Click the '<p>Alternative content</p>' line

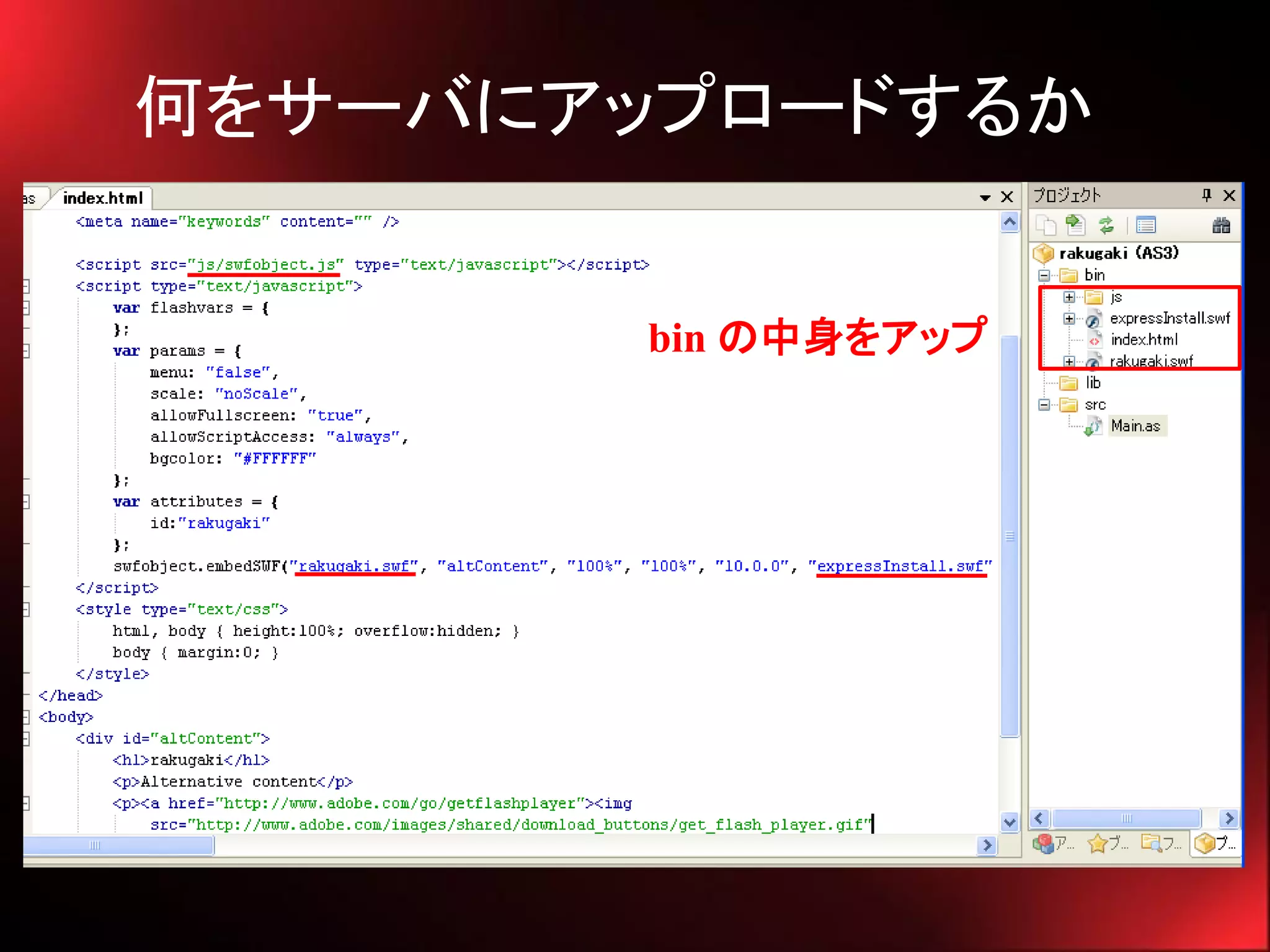[233, 782]
